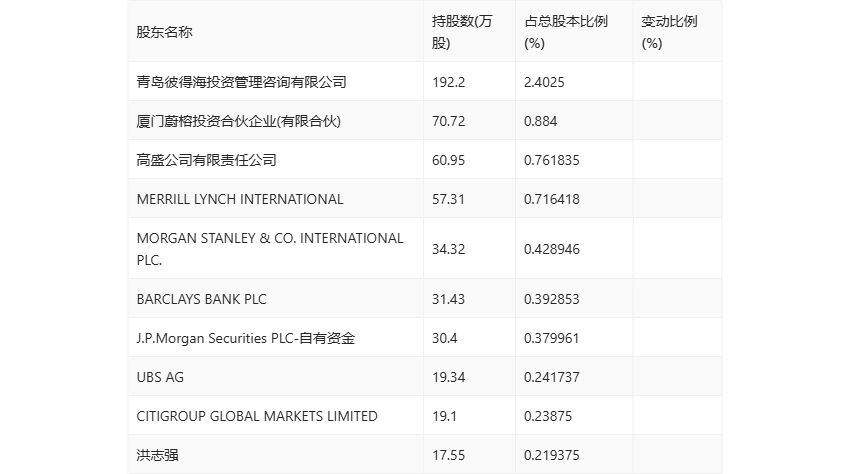Click the 2.4025 percentage value
Image resolution: width=850 pixels, height=474 pixels.
pos(544,82)
